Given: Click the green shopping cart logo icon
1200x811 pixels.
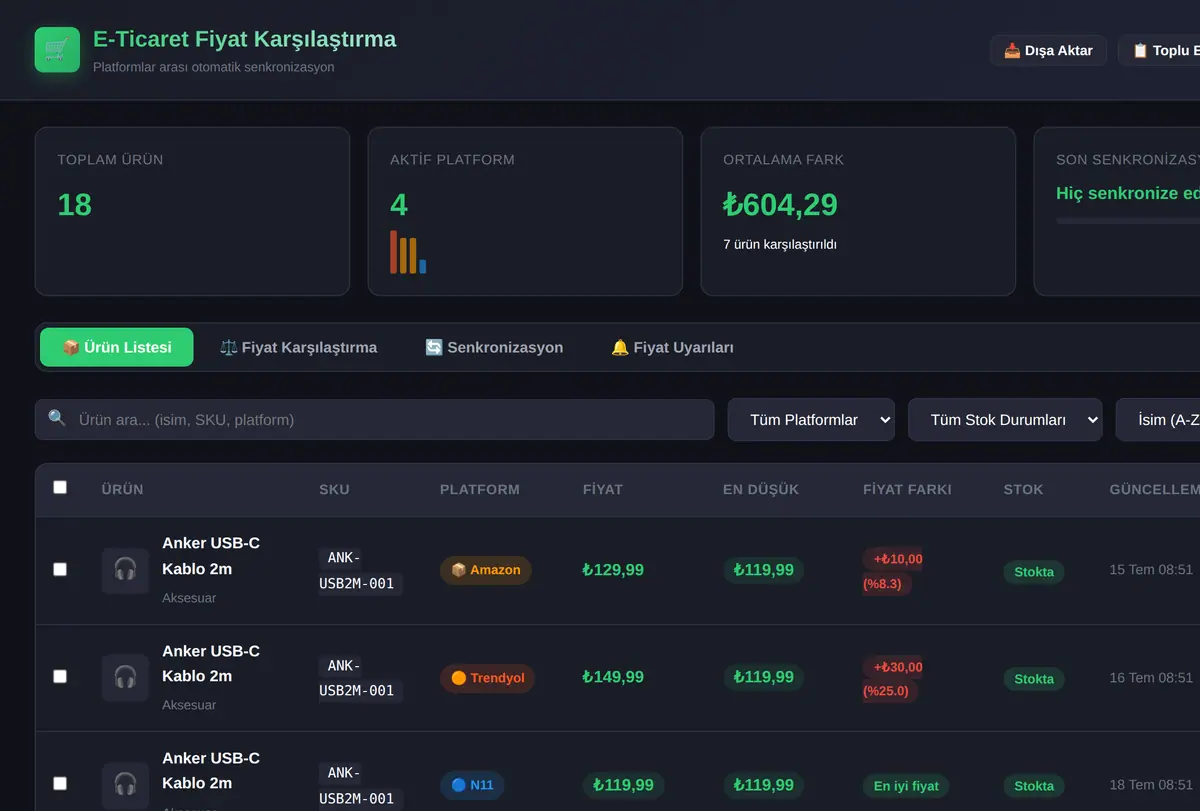Looking at the screenshot, I should click(x=57, y=49).
